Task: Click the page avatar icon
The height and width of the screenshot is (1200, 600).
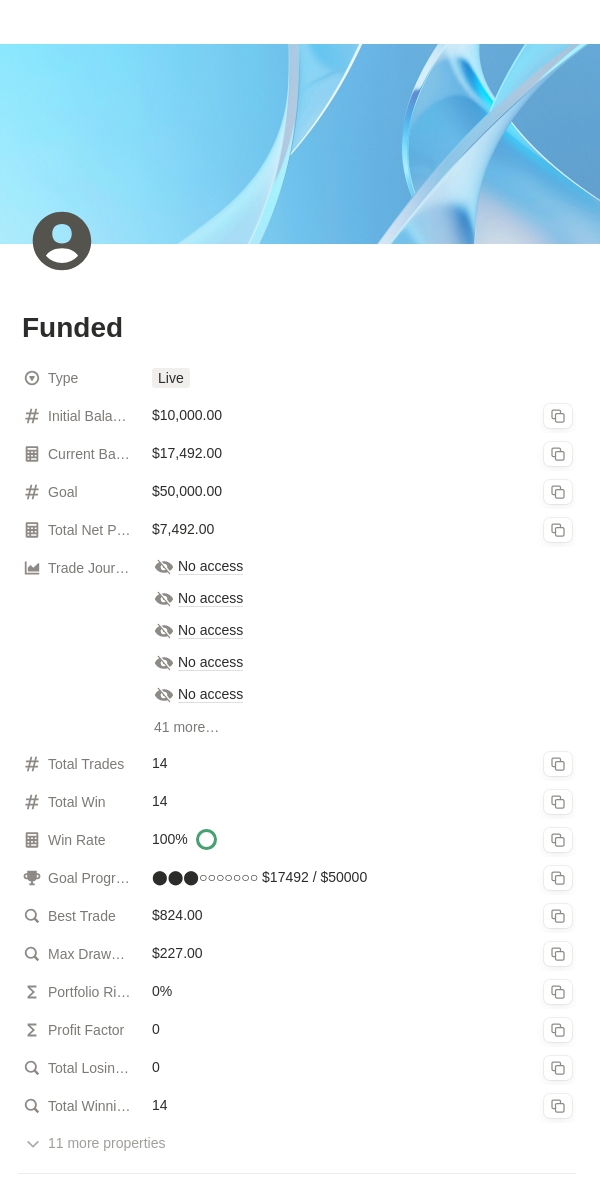Action: coord(62,241)
